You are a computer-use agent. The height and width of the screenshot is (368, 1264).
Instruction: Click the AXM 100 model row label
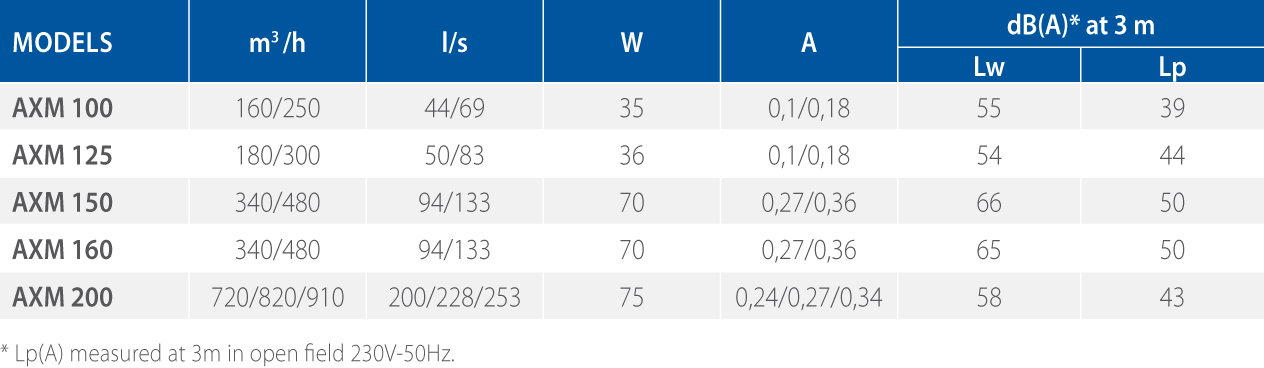click(62, 108)
